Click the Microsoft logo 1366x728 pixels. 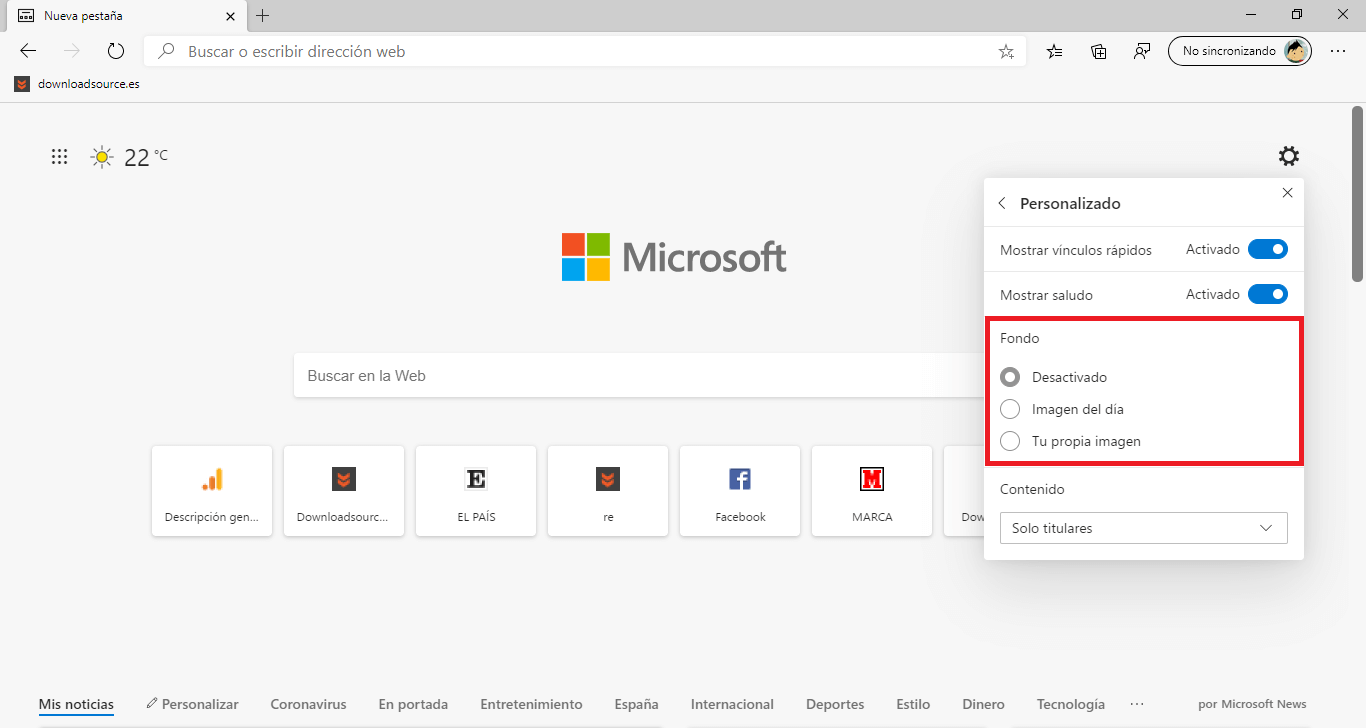pyautogui.click(x=674, y=257)
